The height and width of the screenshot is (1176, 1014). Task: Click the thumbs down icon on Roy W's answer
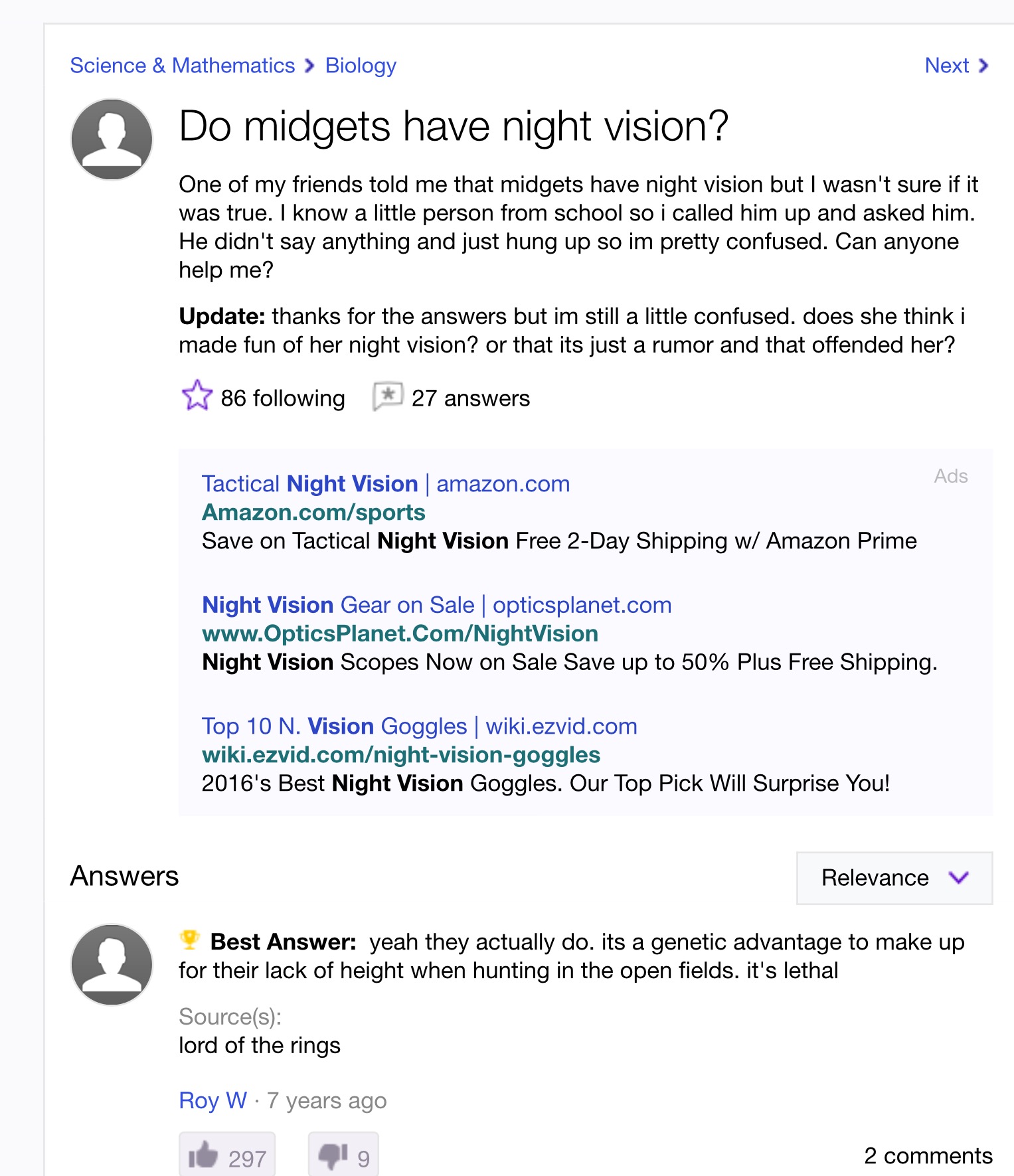click(x=331, y=1155)
